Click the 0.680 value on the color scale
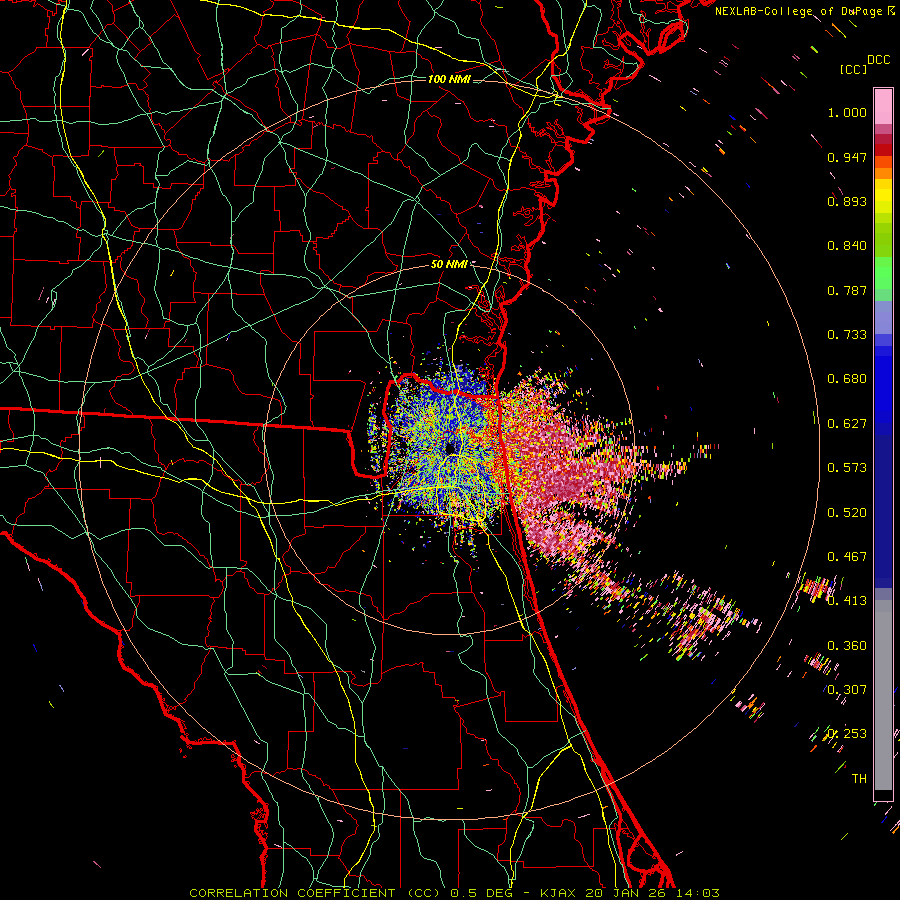The image size is (900, 900). pyautogui.click(x=847, y=379)
